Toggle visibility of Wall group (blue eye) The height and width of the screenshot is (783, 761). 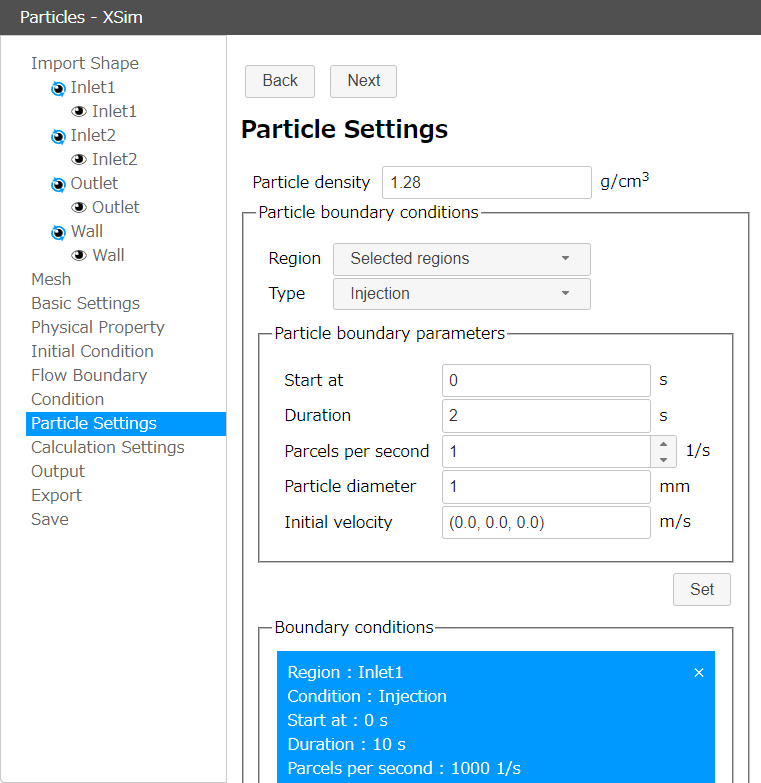click(58, 232)
